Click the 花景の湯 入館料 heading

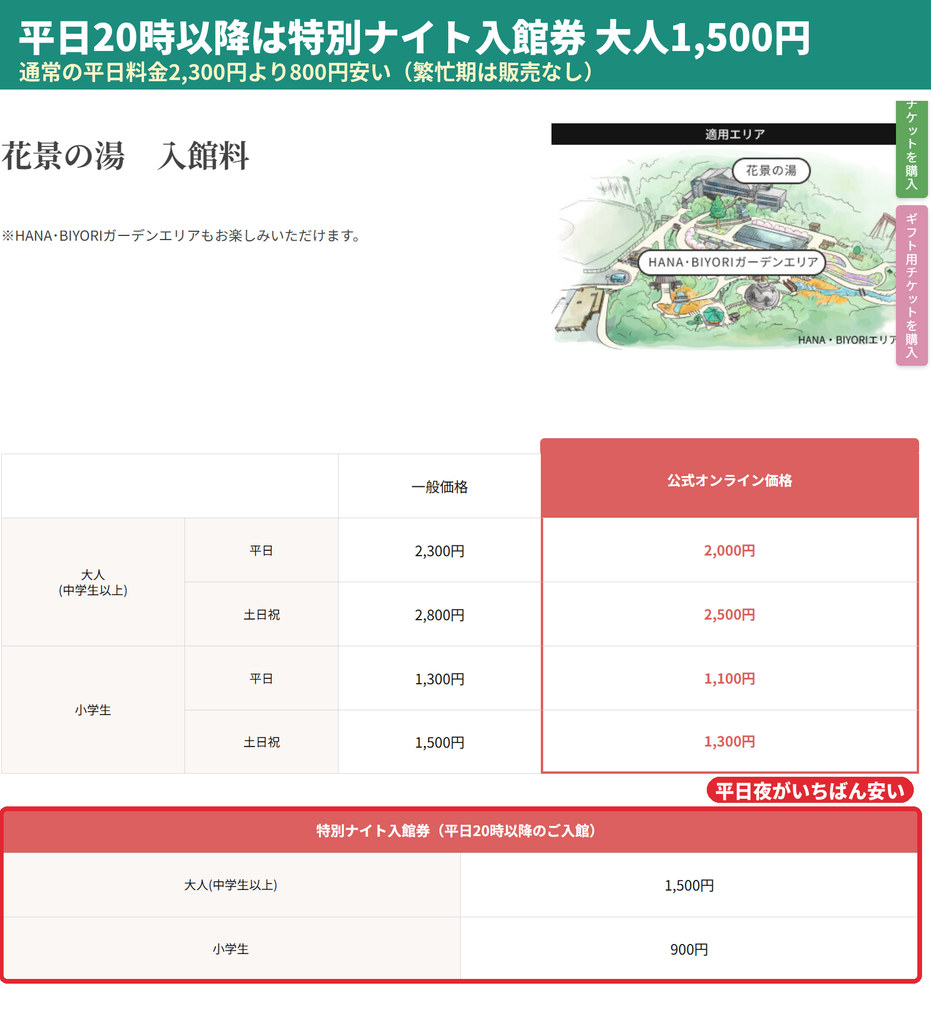point(125,156)
